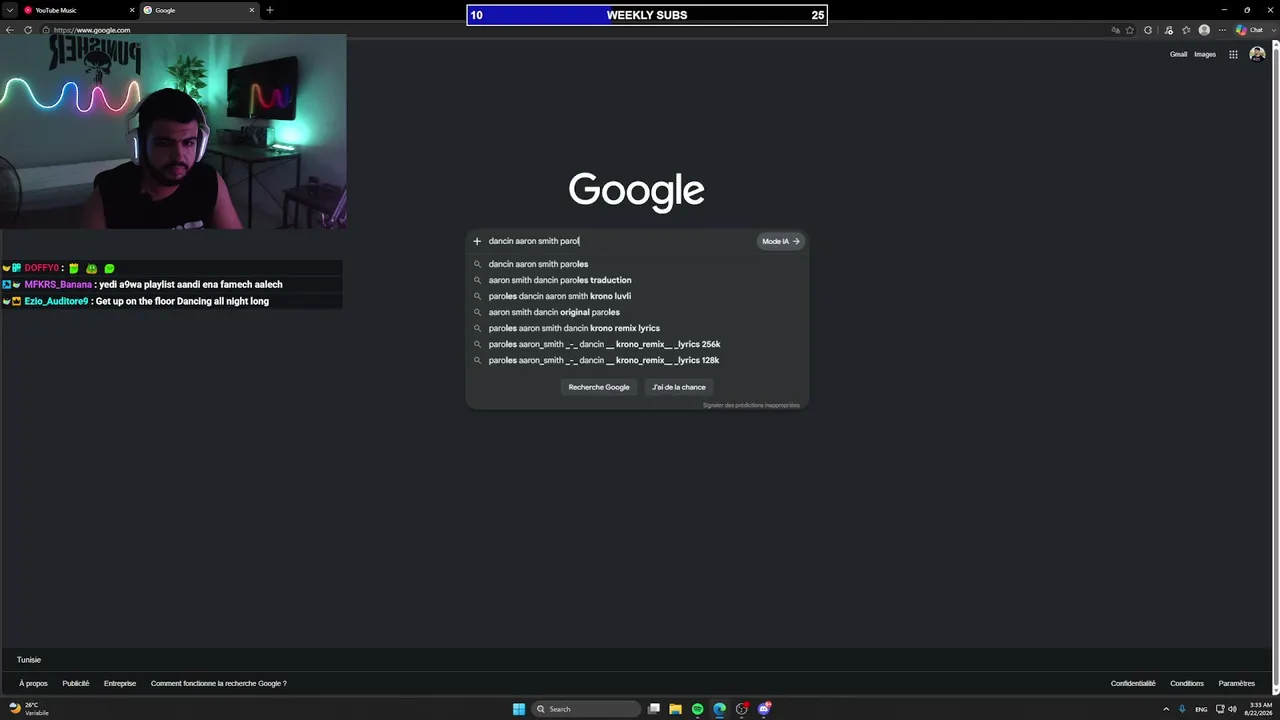The height and width of the screenshot is (720, 1280).
Task: Close the YouTube Music tab
Action: [x=131, y=10]
